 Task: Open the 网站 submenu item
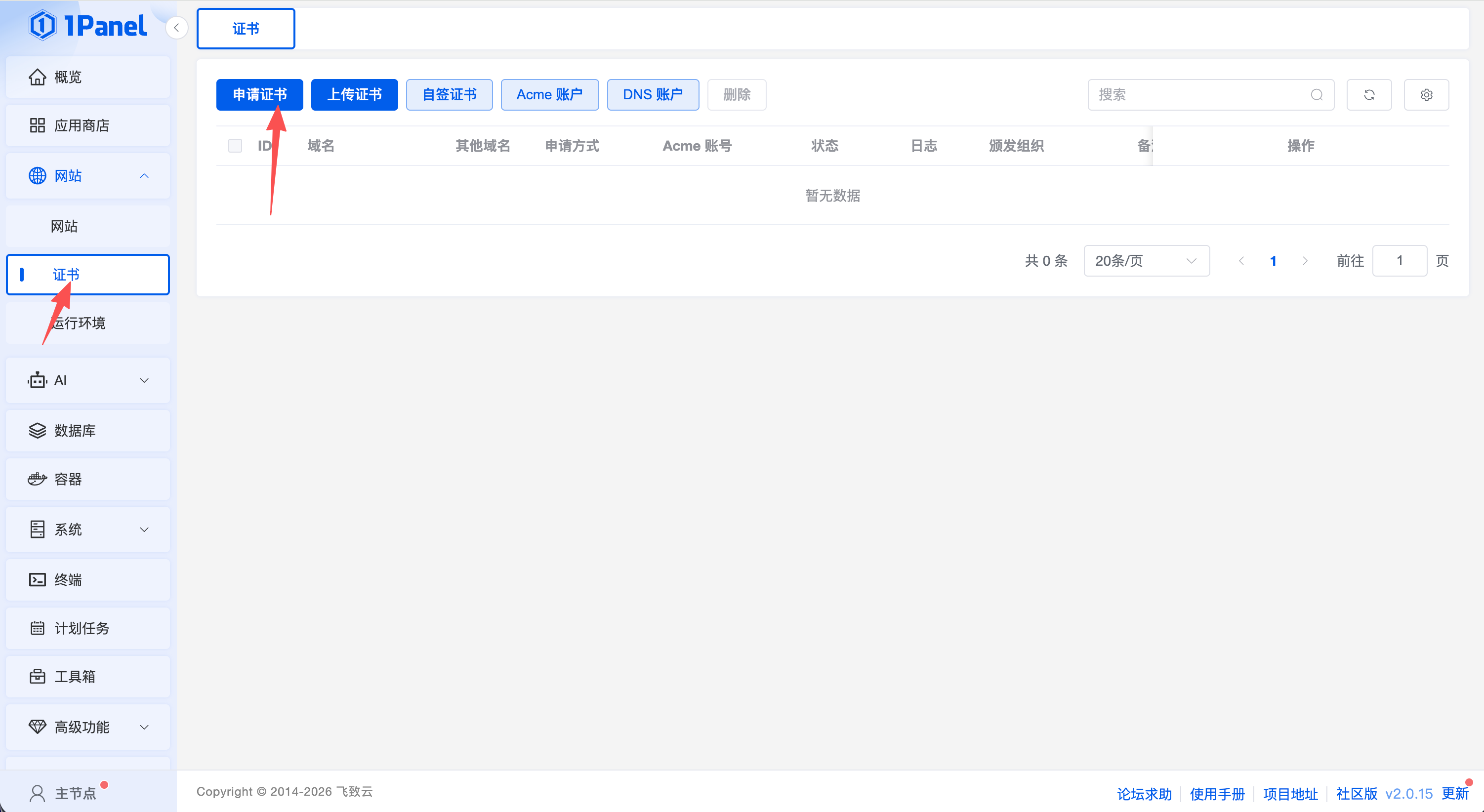87,226
